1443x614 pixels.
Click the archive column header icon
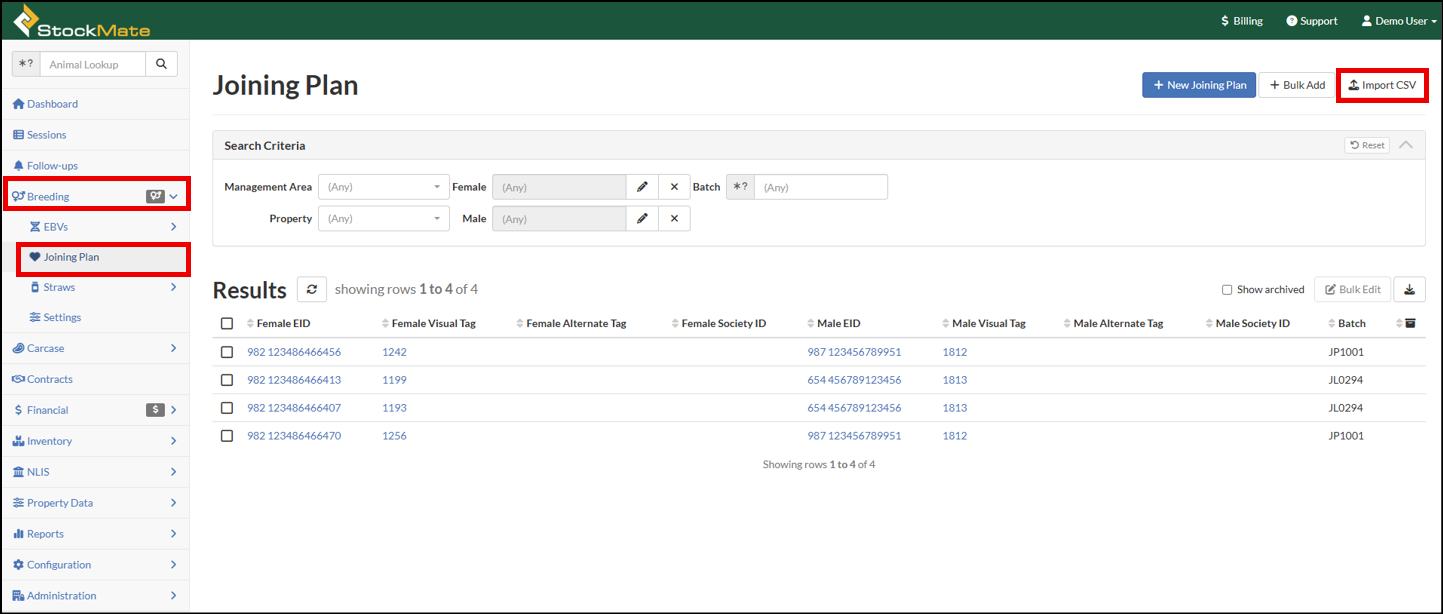(1410, 323)
